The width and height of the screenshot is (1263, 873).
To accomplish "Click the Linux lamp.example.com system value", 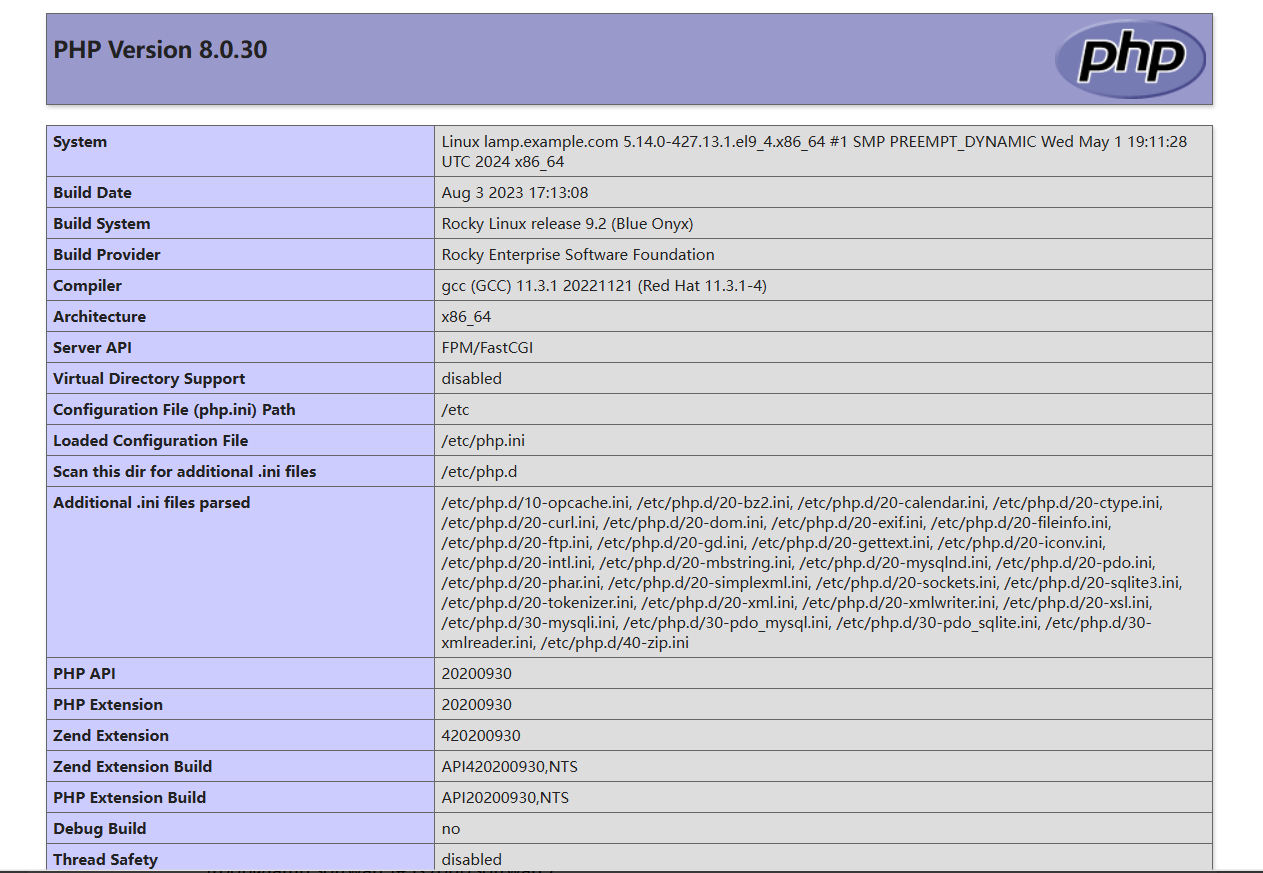I will [x=814, y=151].
